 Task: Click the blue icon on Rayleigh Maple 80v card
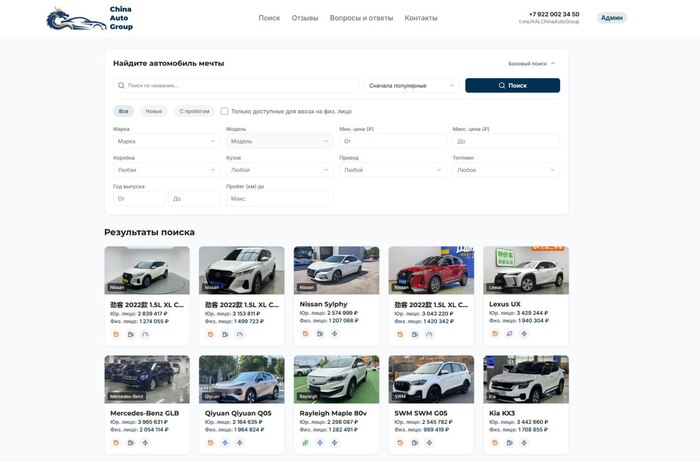pos(320,443)
